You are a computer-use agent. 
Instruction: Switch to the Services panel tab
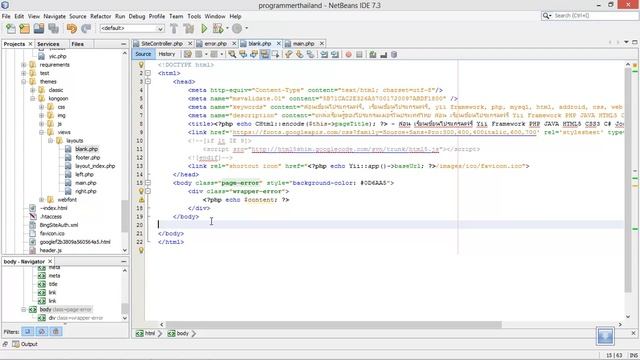pyautogui.click(x=48, y=44)
